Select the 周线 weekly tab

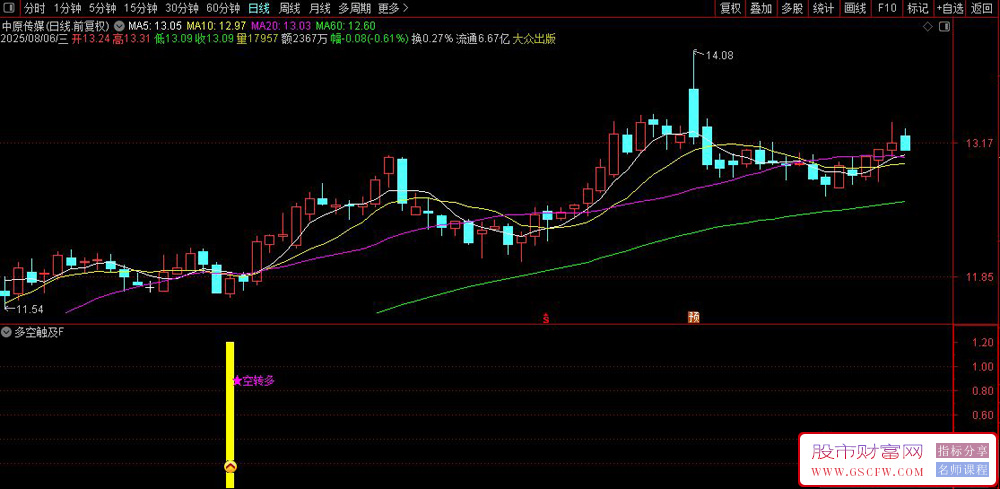click(290, 8)
